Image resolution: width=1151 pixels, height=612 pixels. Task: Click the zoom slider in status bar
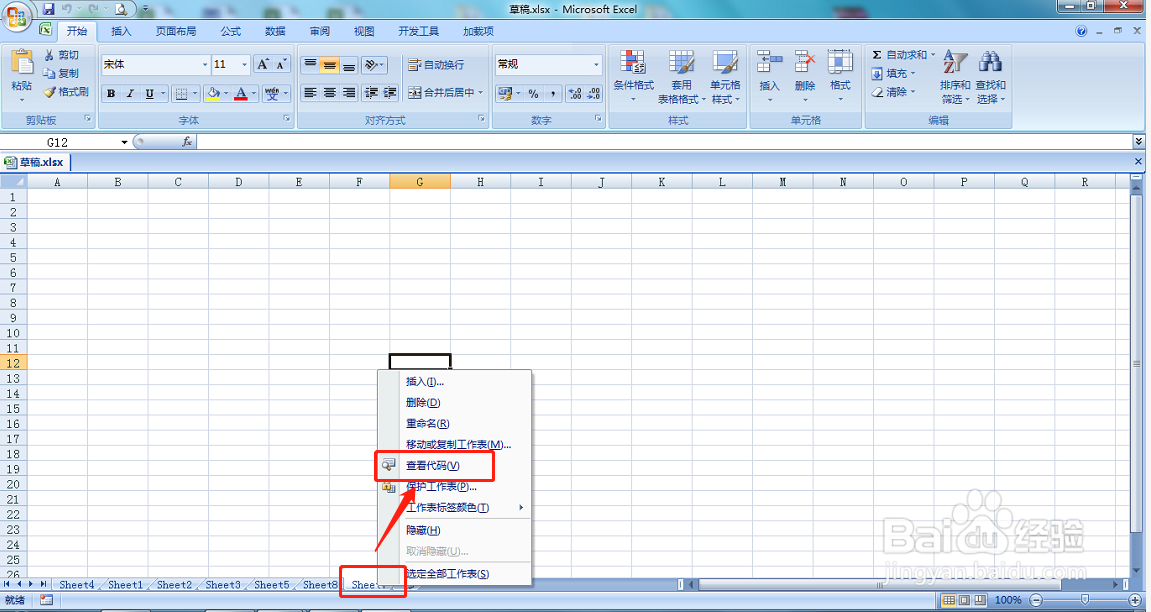point(1085,600)
